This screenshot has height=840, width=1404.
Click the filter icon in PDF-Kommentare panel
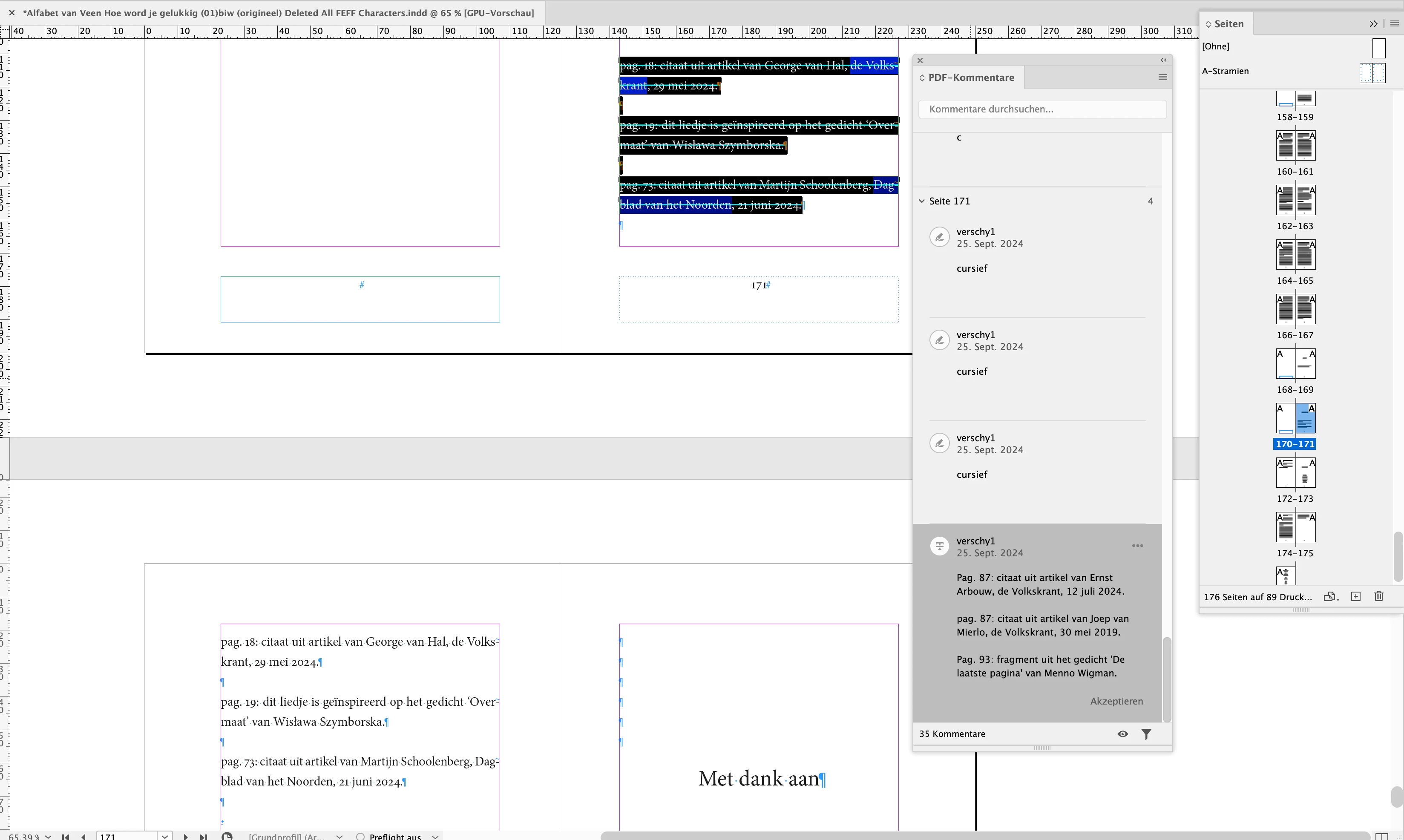pos(1146,734)
